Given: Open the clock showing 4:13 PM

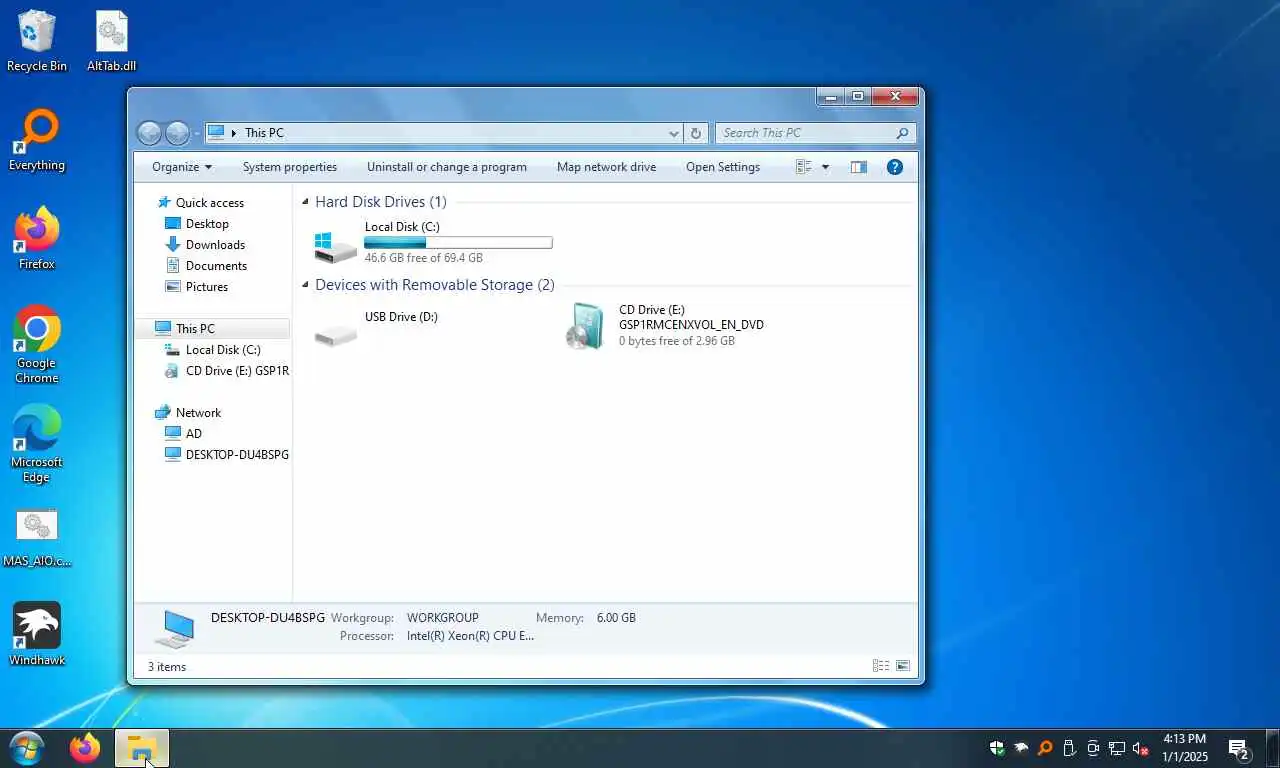Looking at the screenshot, I should tap(1185, 748).
